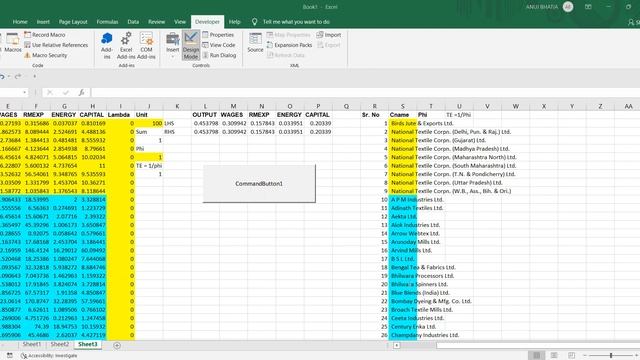The height and width of the screenshot is (360, 640).
Task: Click Accessibility: Investigate in status bar
Action: [49, 356]
